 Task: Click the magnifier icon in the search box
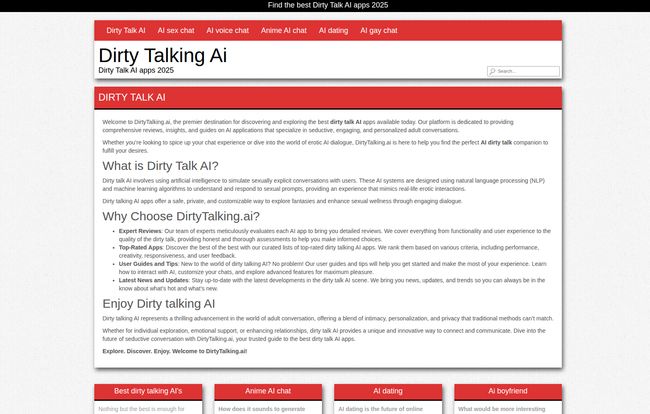click(492, 71)
